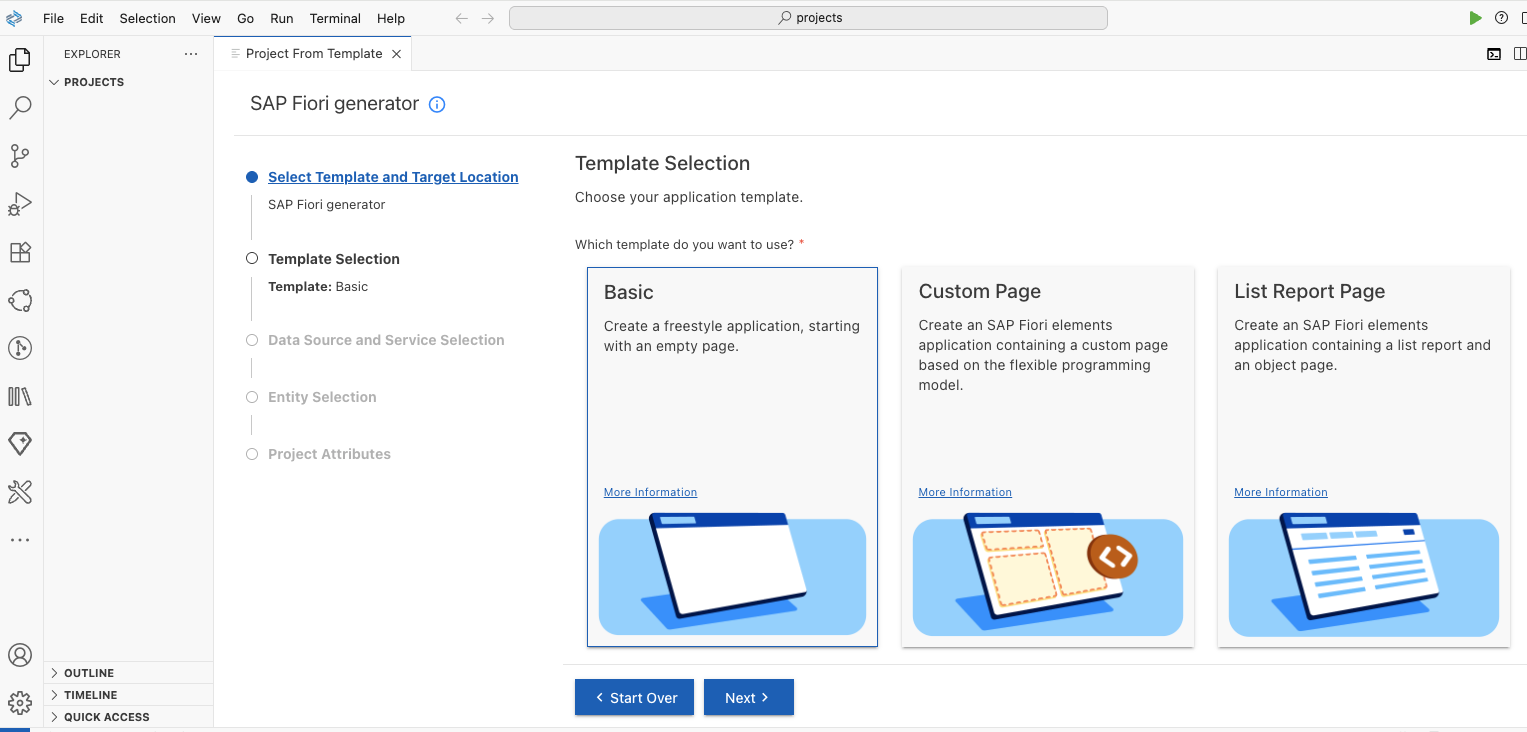Open the Accounts person icon

click(20, 655)
